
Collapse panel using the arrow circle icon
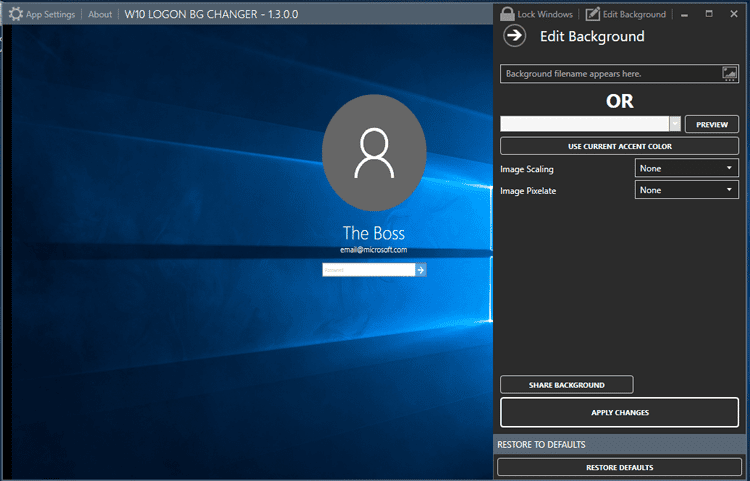[514, 36]
